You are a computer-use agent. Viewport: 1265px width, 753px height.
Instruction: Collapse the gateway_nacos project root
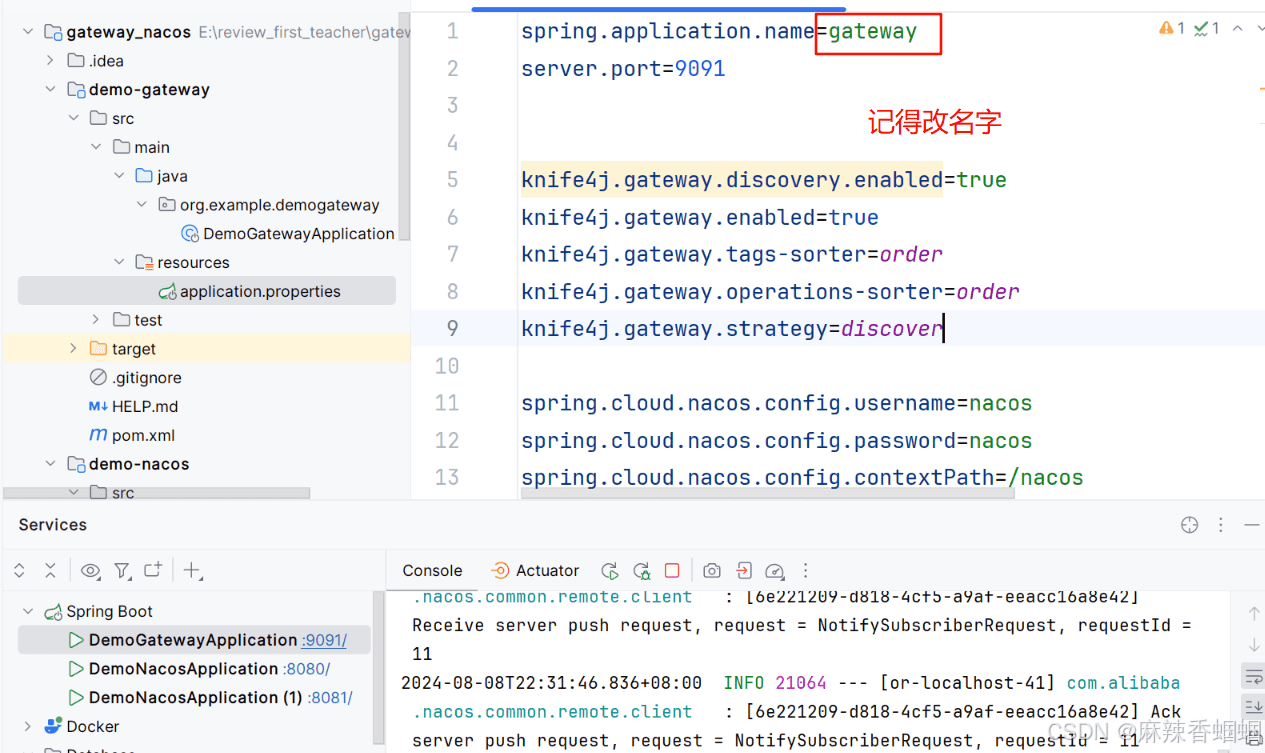[27, 32]
